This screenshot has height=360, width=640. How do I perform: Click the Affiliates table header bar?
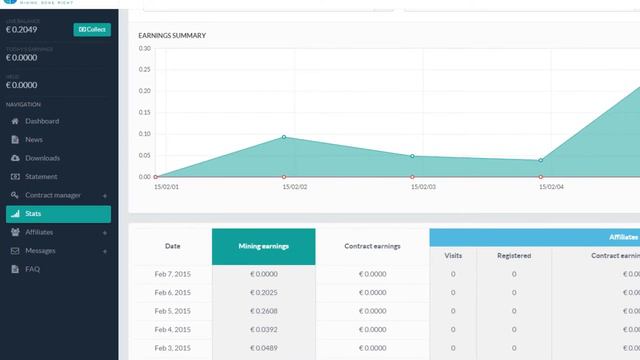(x=535, y=237)
